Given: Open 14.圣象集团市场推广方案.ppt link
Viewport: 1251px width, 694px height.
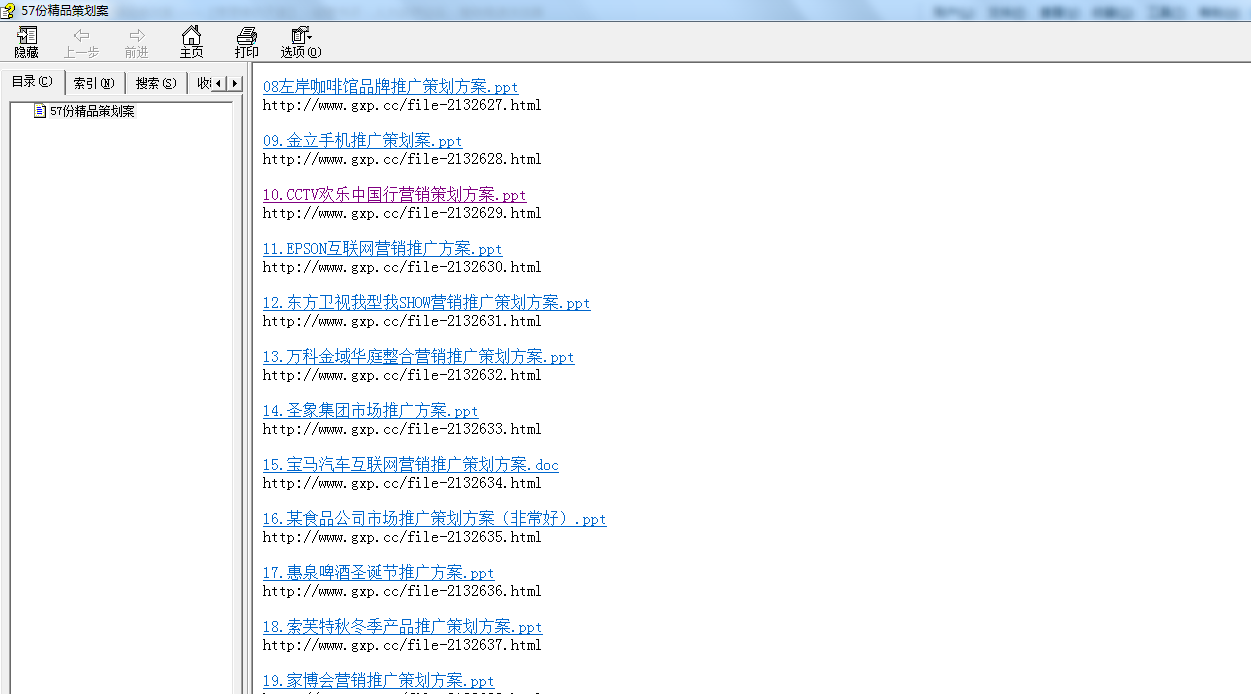Looking at the screenshot, I should pyautogui.click(x=371, y=411).
